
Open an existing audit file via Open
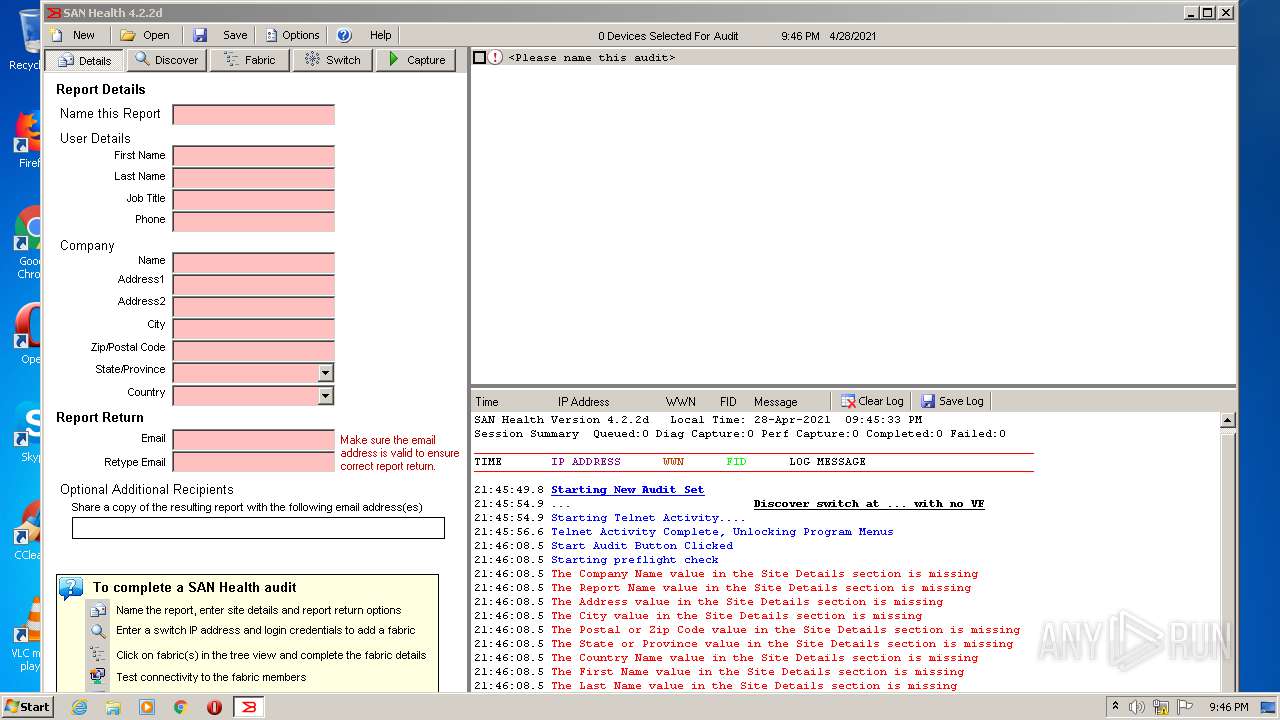[x=145, y=35]
